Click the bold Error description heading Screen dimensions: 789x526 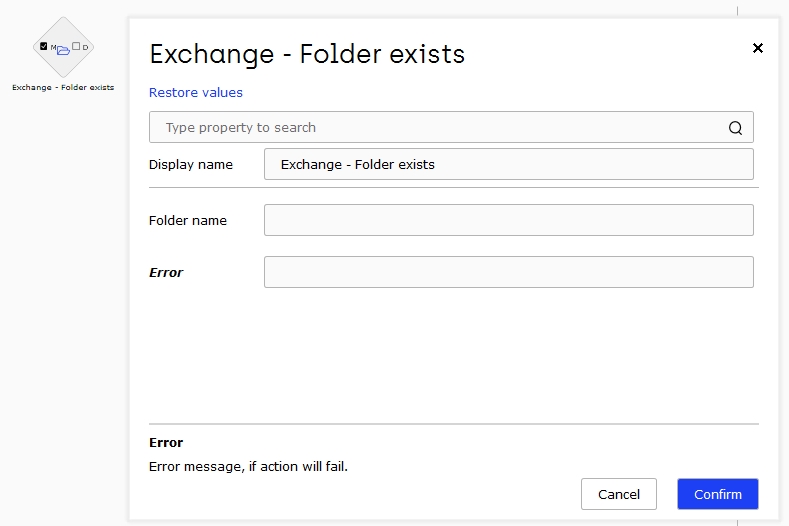[x=166, y=442]
